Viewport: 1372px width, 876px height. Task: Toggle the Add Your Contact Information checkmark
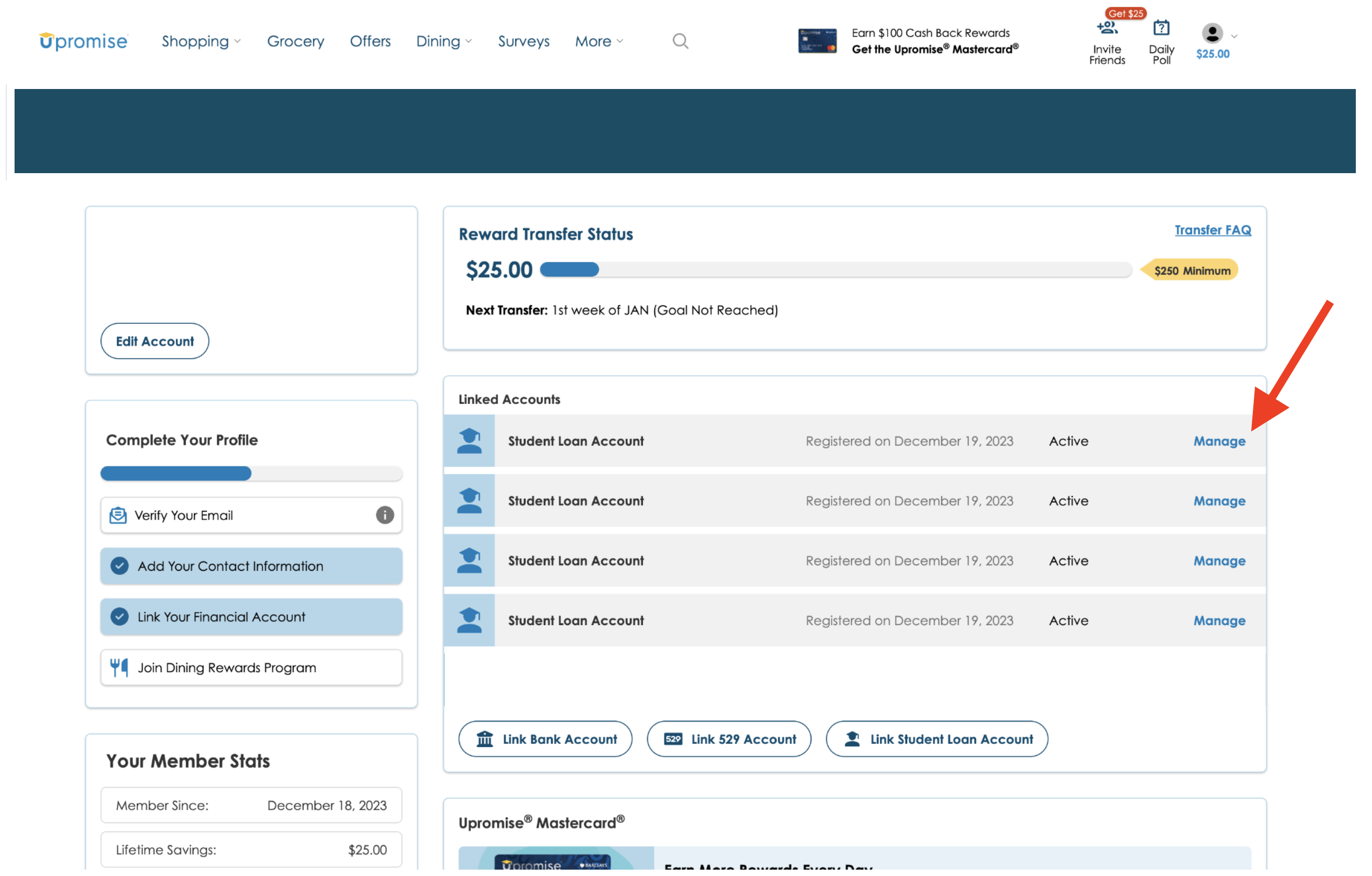click(119, 566)
